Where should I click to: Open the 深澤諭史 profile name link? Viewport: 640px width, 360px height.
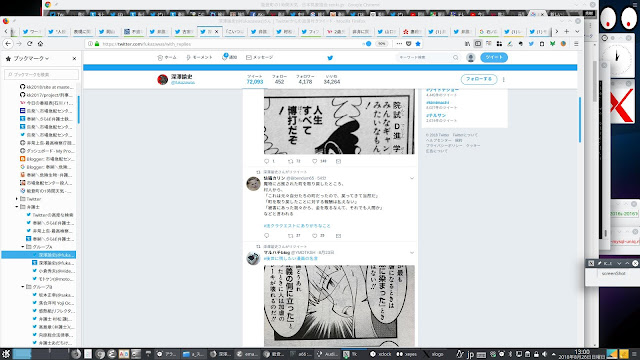(x=181, y=76)
